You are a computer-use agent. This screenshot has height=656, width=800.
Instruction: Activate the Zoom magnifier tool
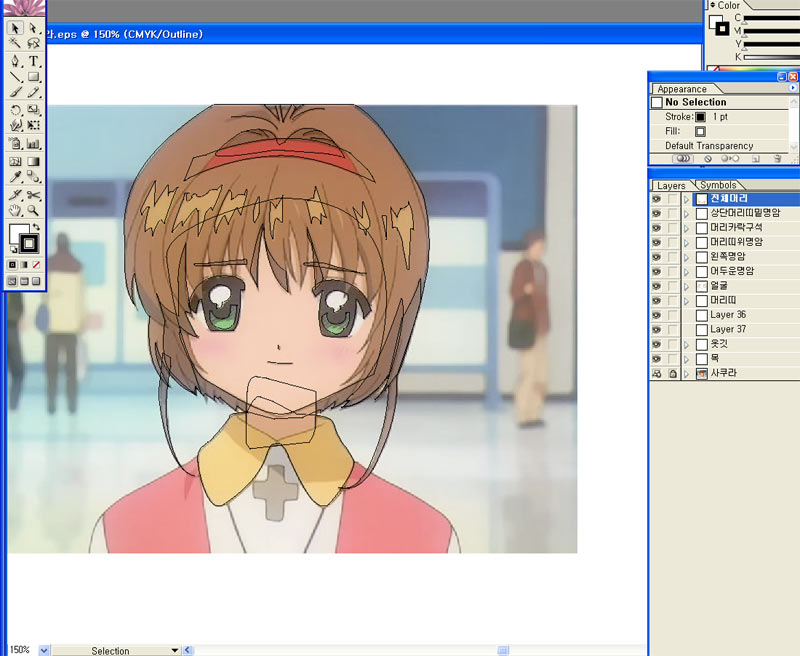[33, 211]
